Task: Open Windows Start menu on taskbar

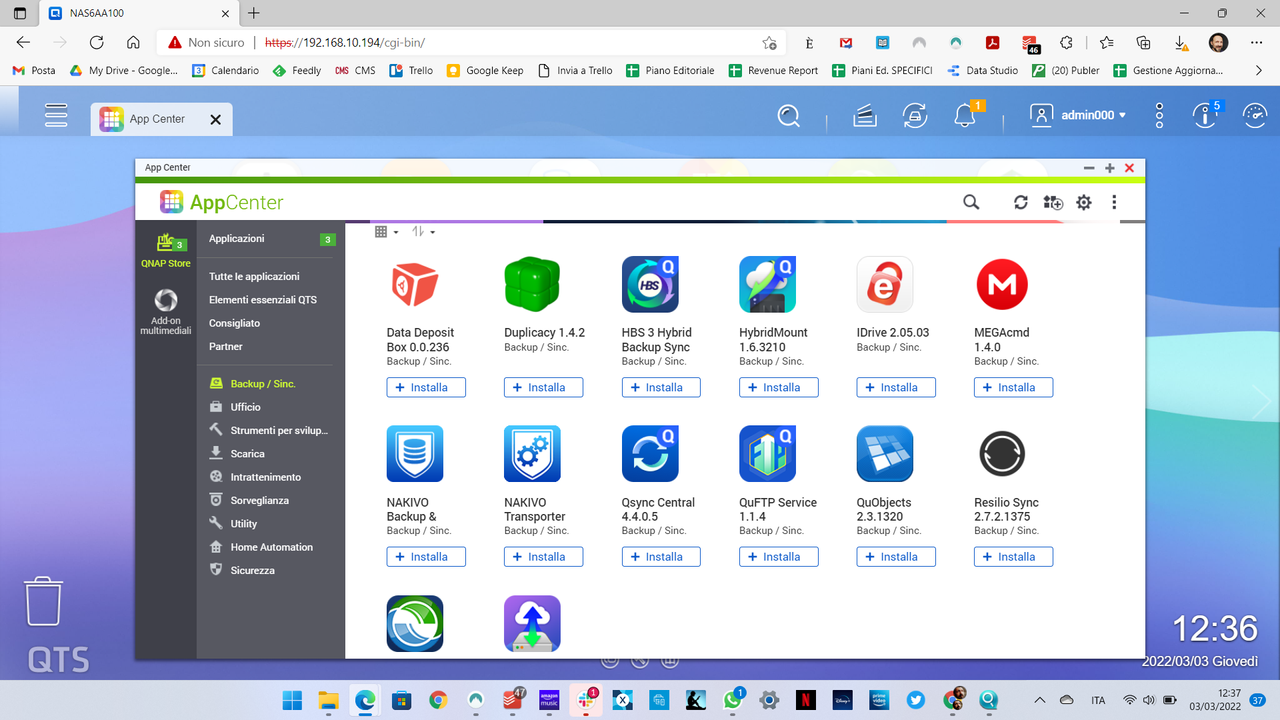Action: click(292, 700)
